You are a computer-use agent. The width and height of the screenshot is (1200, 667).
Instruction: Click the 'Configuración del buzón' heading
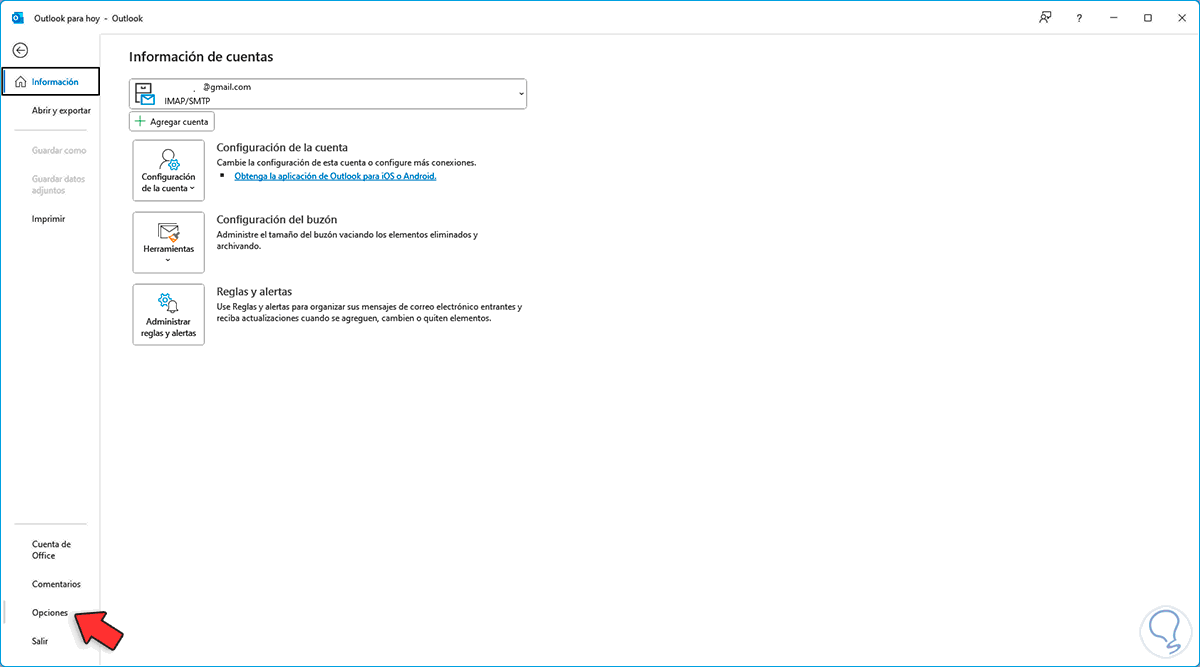[276, 219]
